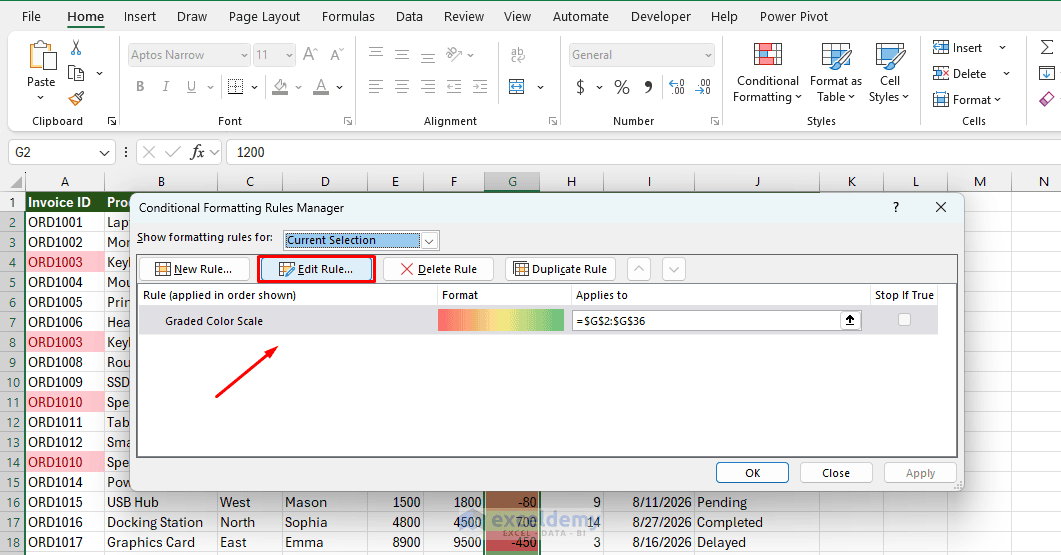The width and height of the screenshot is (1061, 555).
Task: Confirm with the OK button
Action: tap(752, 472)
